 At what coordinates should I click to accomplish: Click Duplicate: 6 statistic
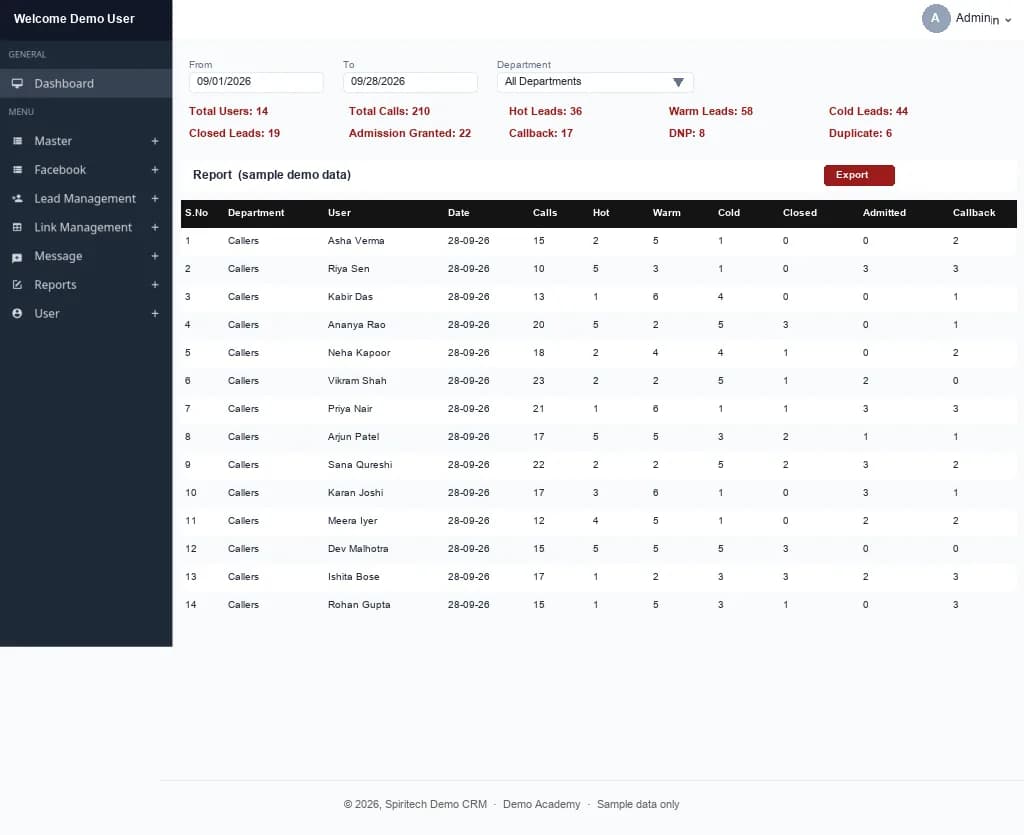pyautogui.click(x=860, y=133)
